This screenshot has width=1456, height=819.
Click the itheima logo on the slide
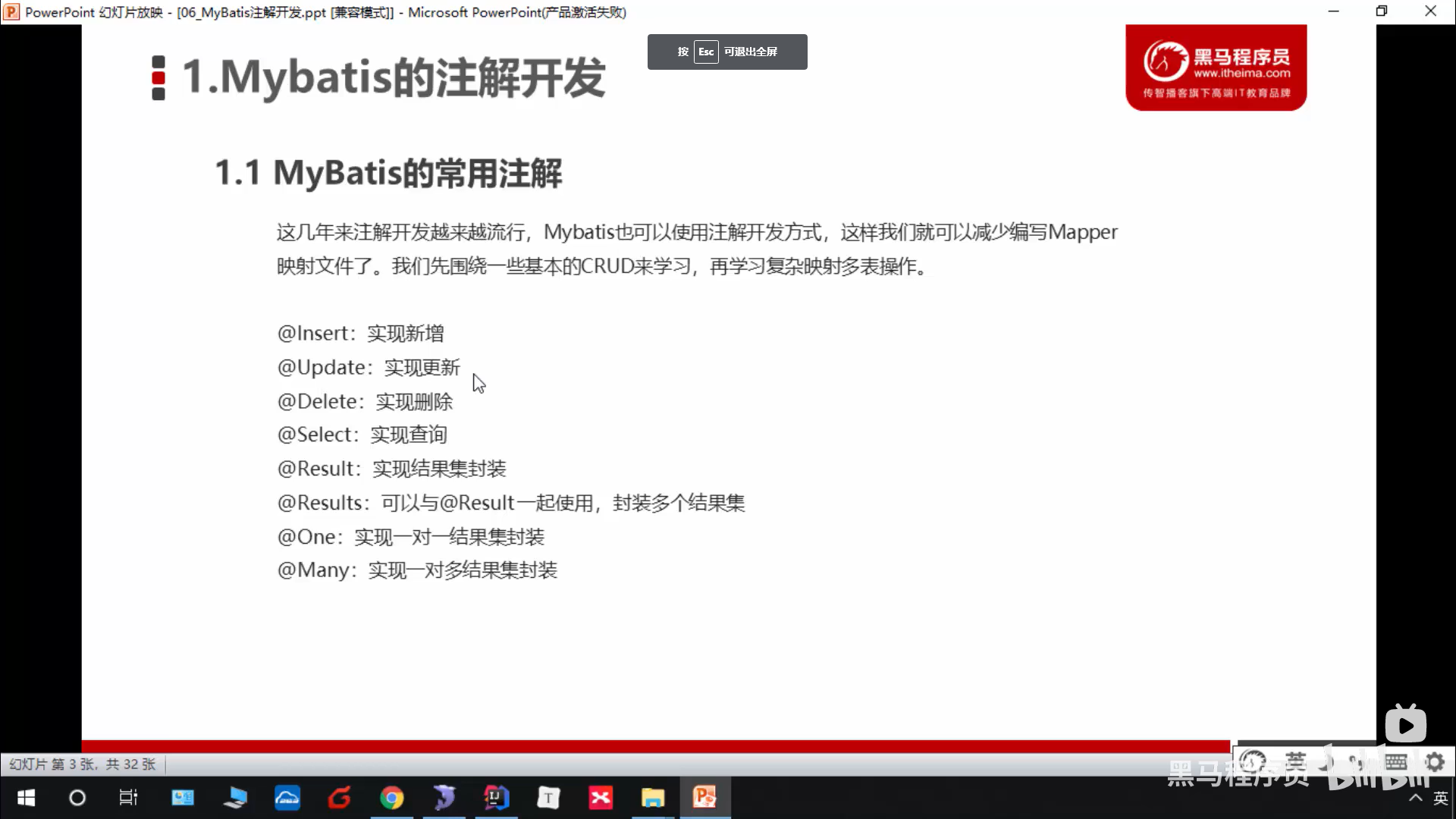pos(1216,68)
